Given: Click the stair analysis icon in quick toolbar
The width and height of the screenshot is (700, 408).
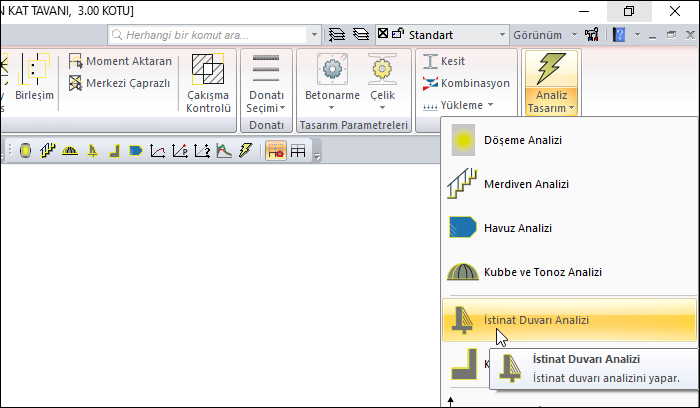Looking at the screenshot, I should pos(48,150).
